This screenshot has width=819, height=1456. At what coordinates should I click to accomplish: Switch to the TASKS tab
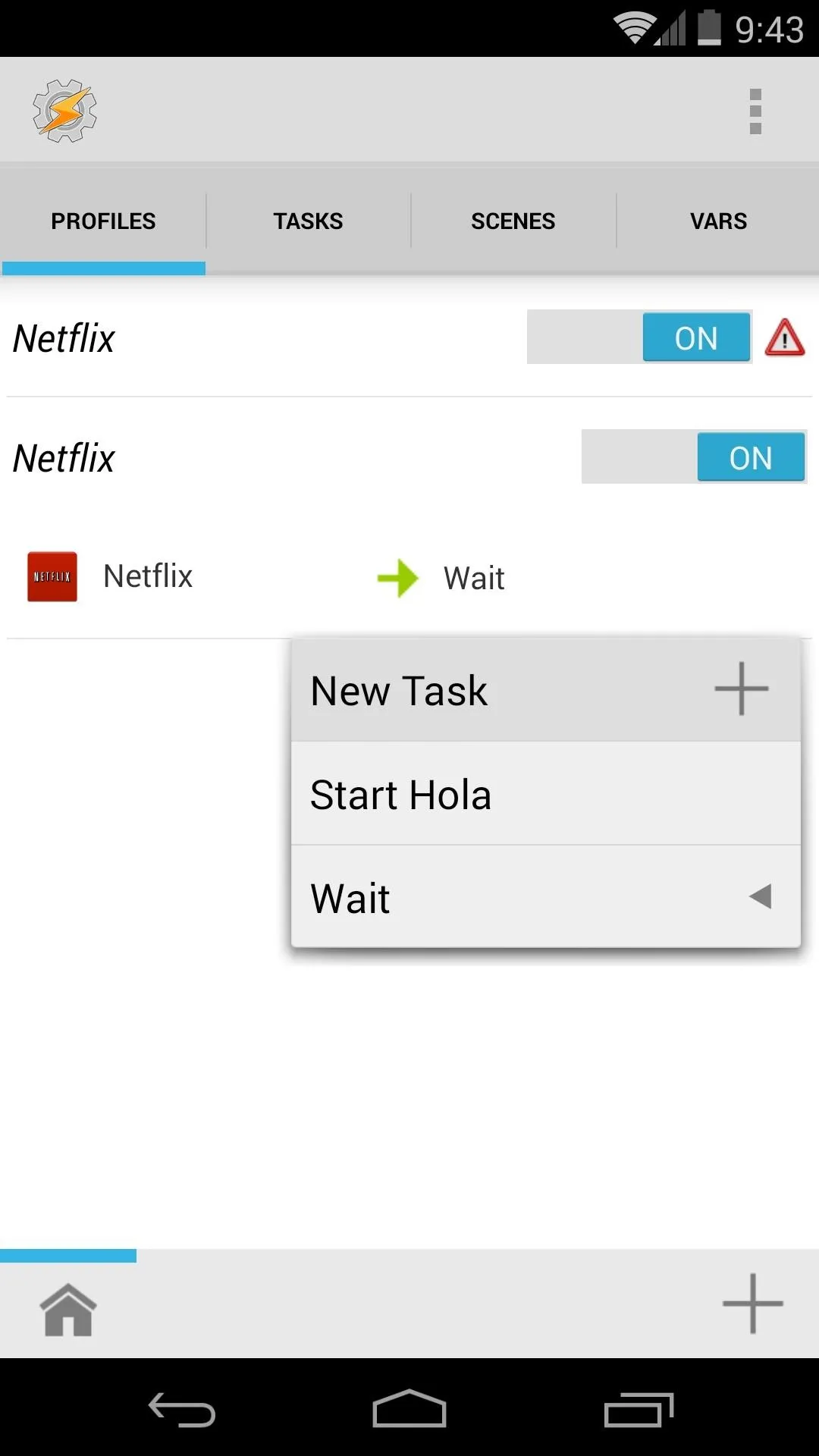tap(308, 221)
